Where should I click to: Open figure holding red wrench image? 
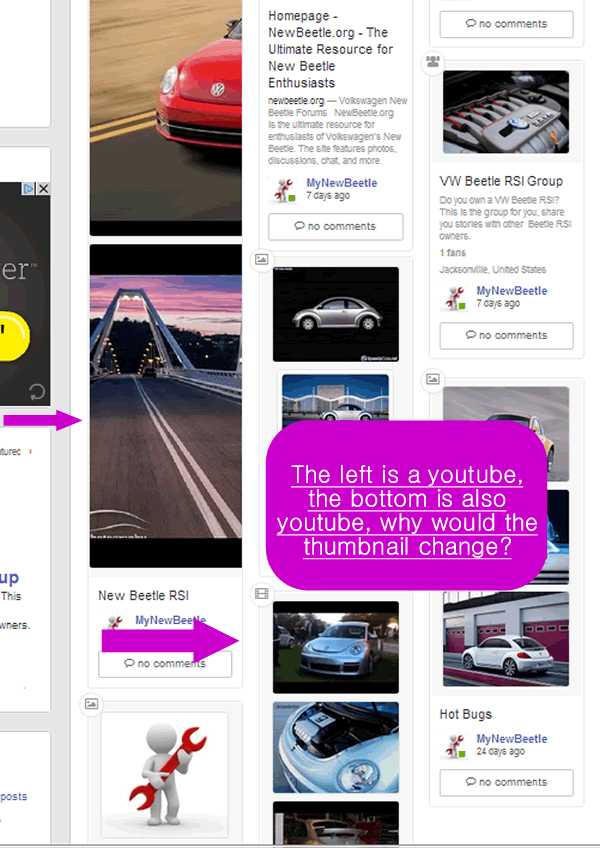[165, 774]
